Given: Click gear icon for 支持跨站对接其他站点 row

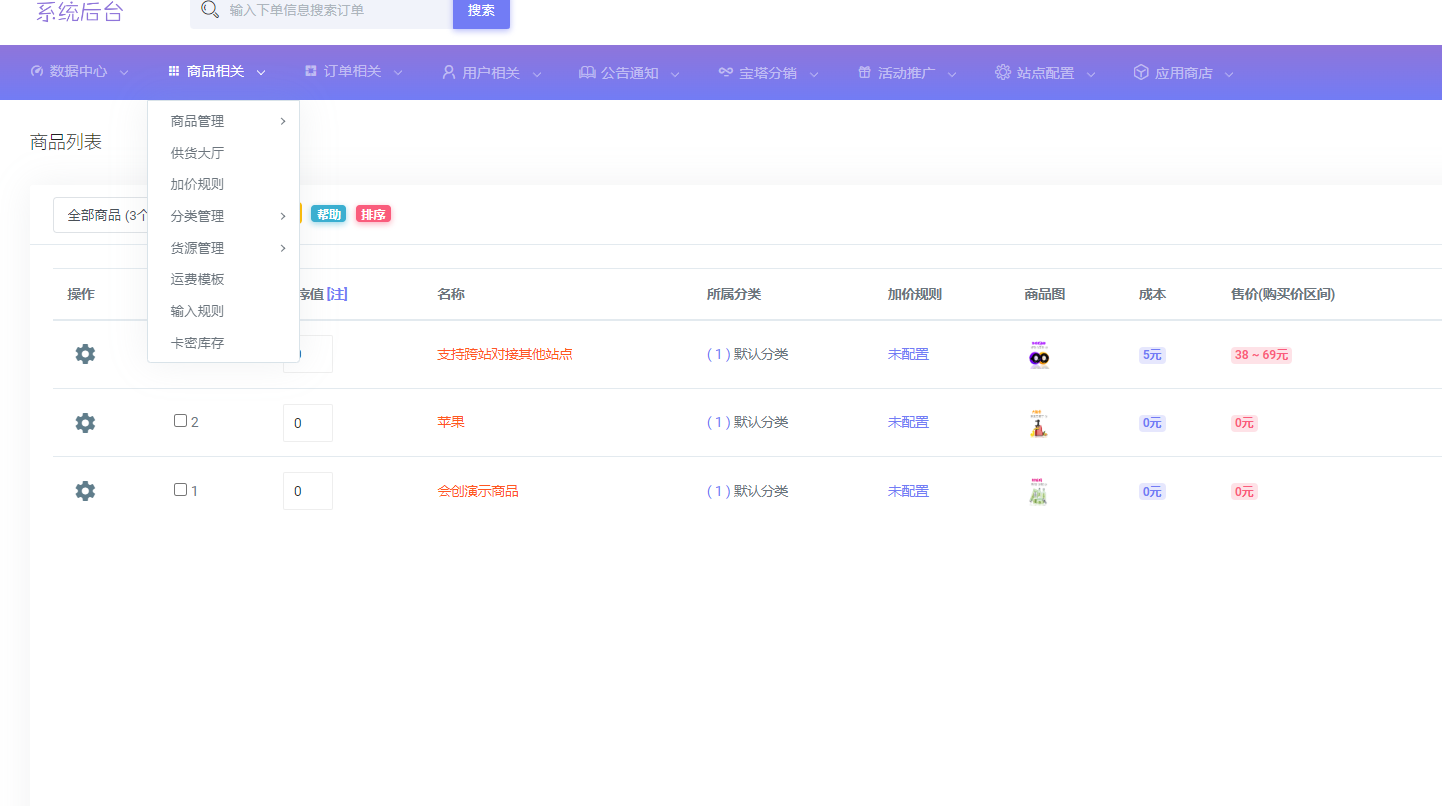Looking at the screenshot, I should tap(85, 354).
